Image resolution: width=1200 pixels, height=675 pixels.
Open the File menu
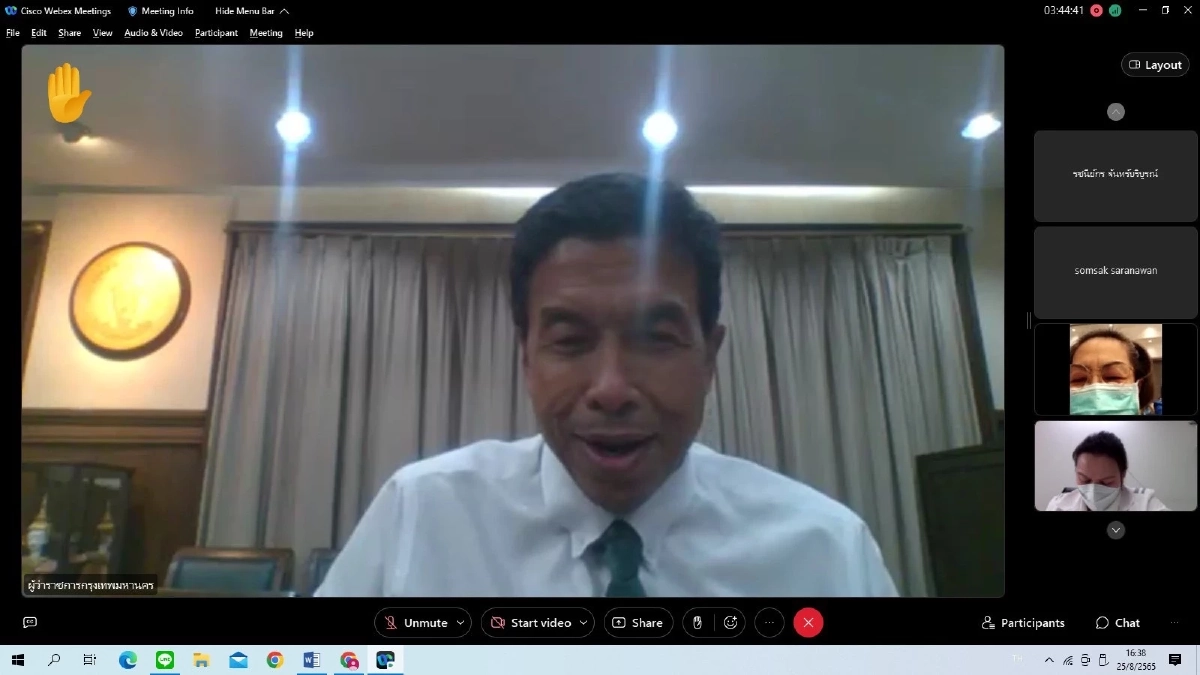[x=13, y=33]
